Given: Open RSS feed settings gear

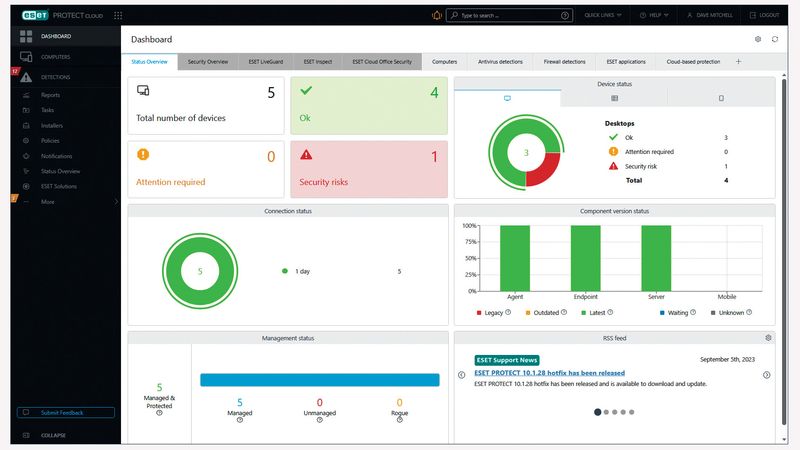Looking at the screenshot, I should (768, 338).
